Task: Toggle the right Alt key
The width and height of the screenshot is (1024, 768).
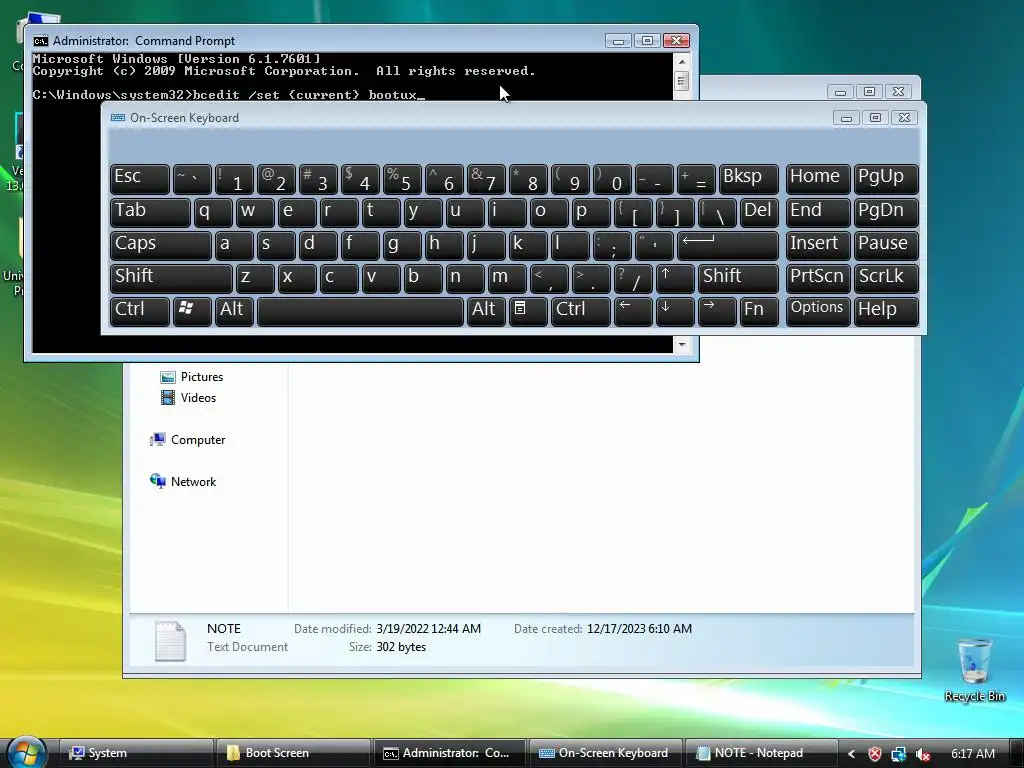Action: [486, 312]
